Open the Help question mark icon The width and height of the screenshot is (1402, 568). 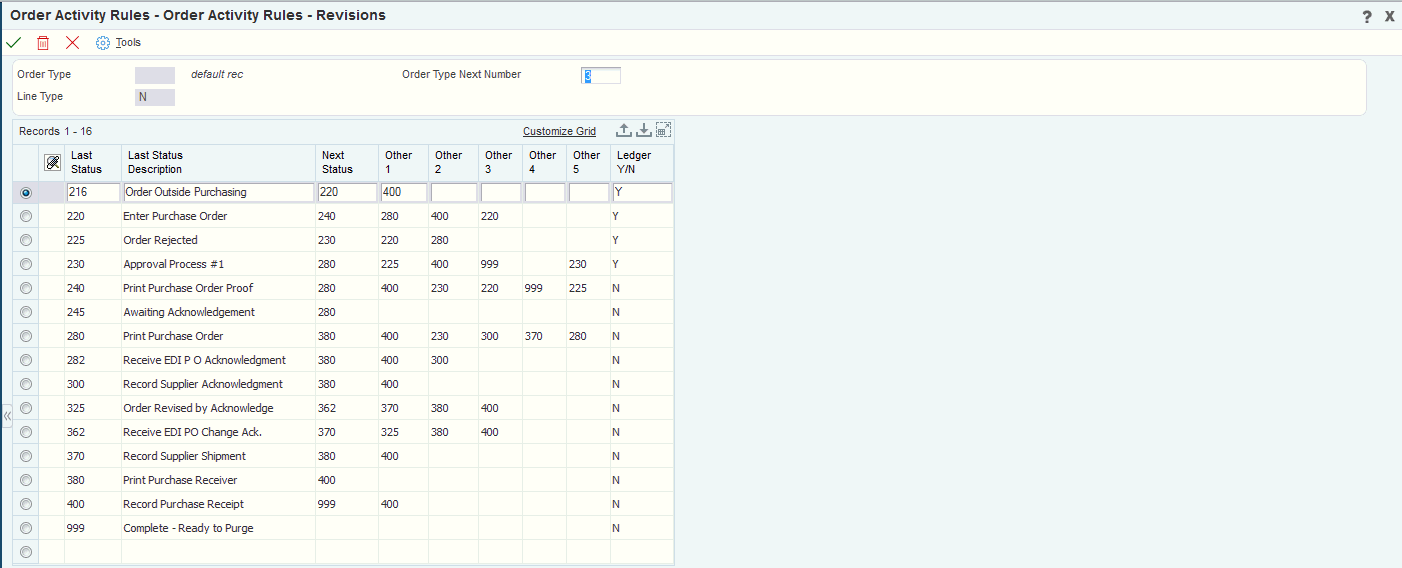[1367, 16]
